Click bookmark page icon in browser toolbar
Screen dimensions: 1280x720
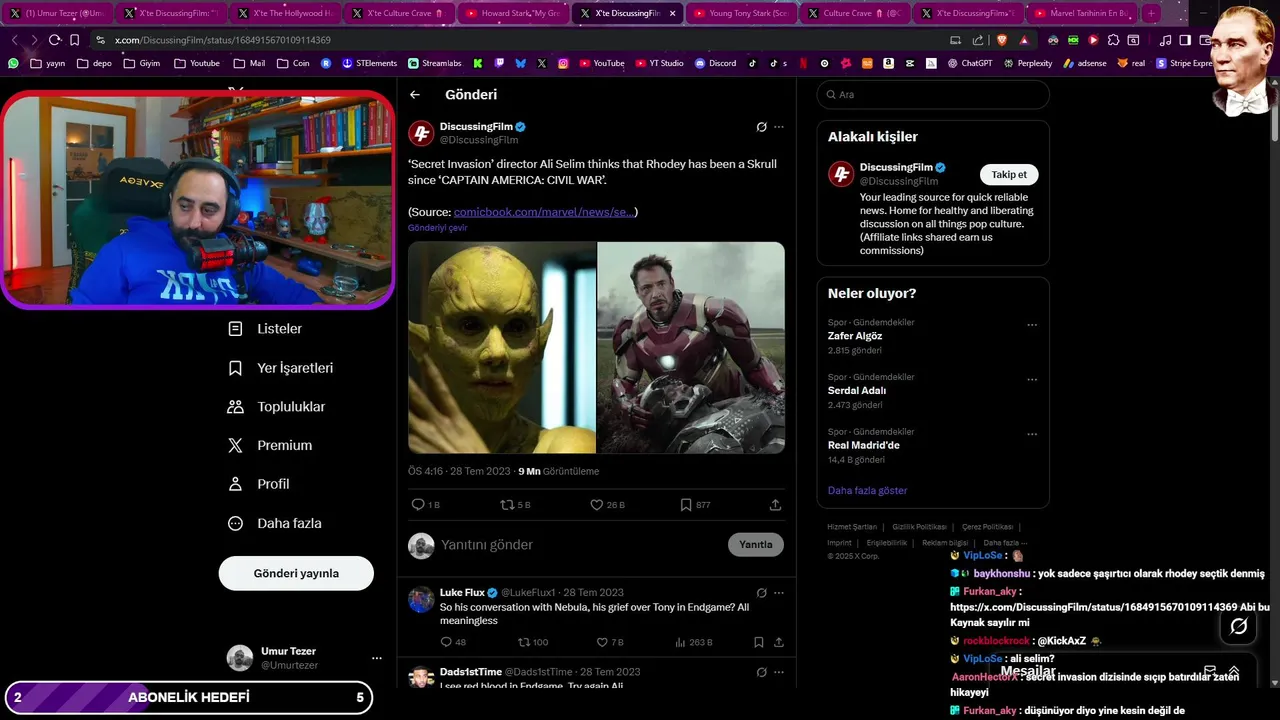click(74, 40)
